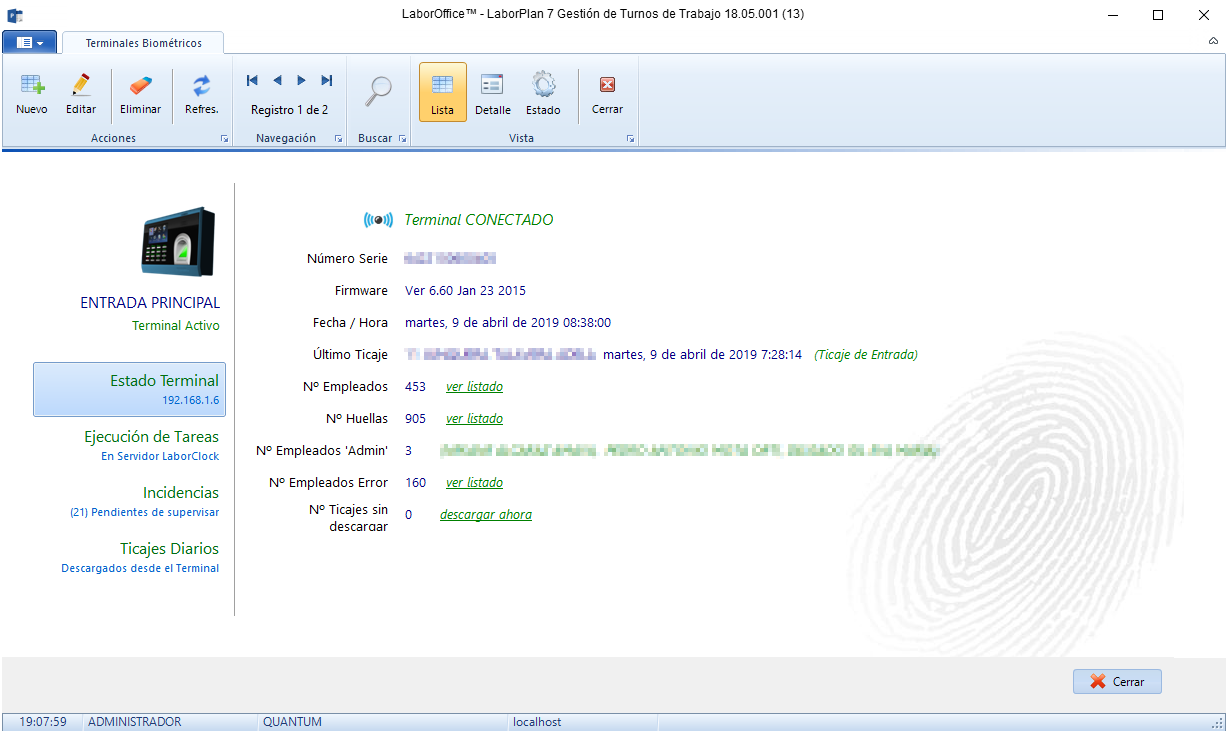Select Estado Terminal sidebar item
This screenshot has width=1228, height=733.
tap(129, 389)
